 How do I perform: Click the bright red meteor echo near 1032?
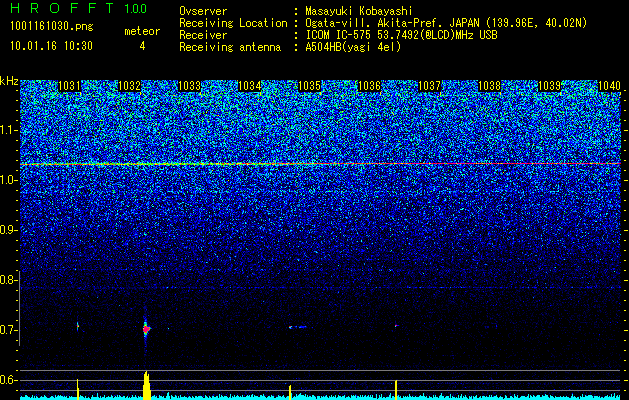tap(146, 329)
